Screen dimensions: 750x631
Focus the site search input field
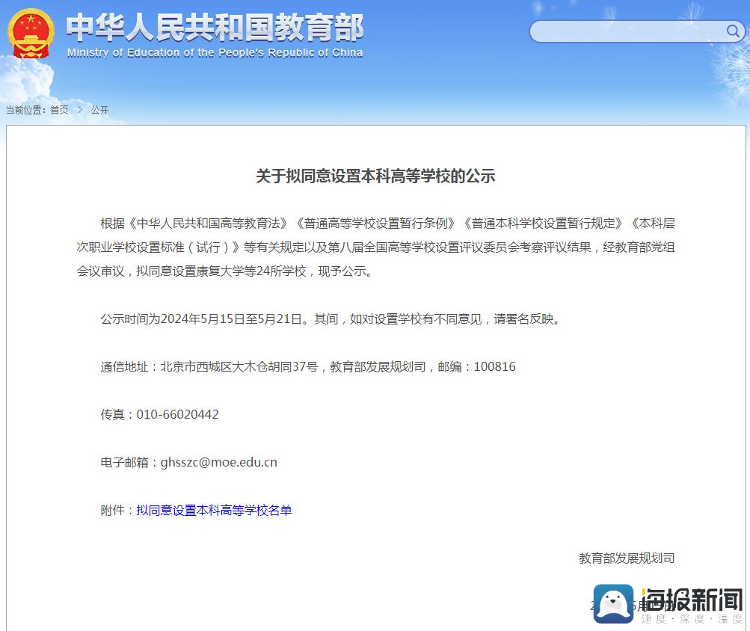click(x=637, y=32)
